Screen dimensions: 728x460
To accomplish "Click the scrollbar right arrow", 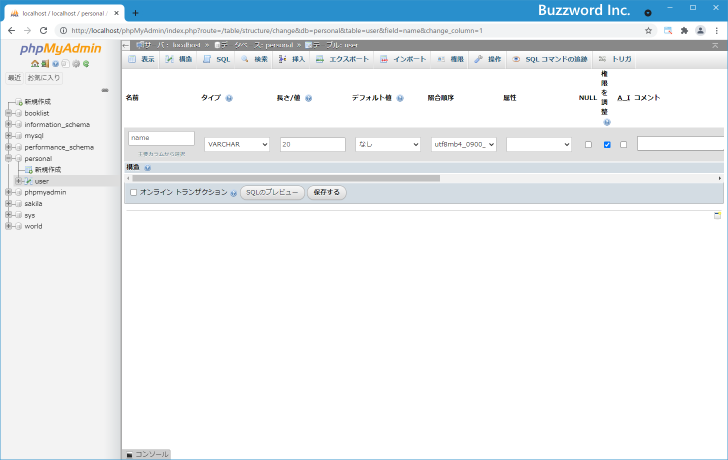I will click(720, 178).
